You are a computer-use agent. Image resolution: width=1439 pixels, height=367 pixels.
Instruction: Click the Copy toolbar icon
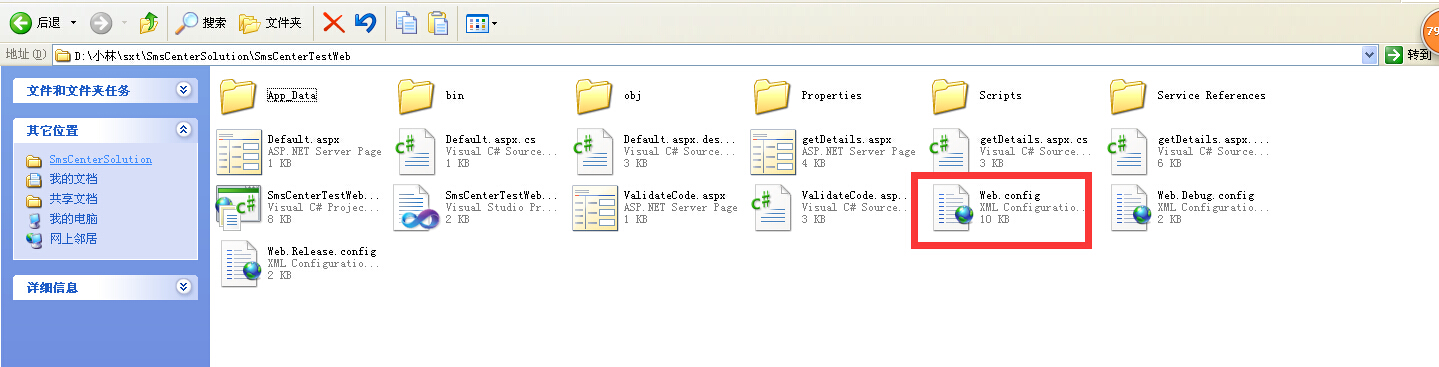(x=406, y=22)
